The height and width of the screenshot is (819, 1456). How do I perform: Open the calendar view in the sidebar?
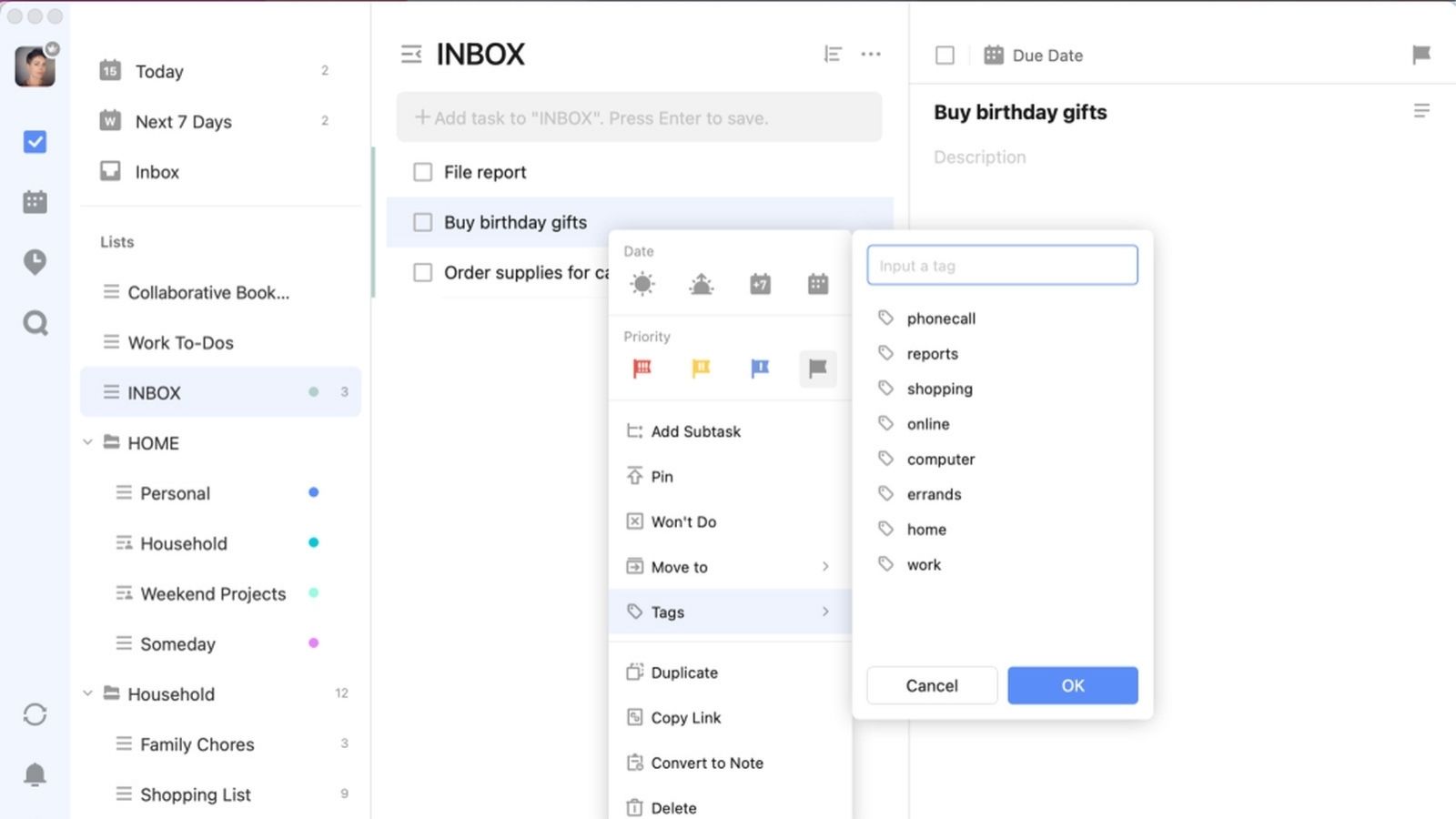35,202
